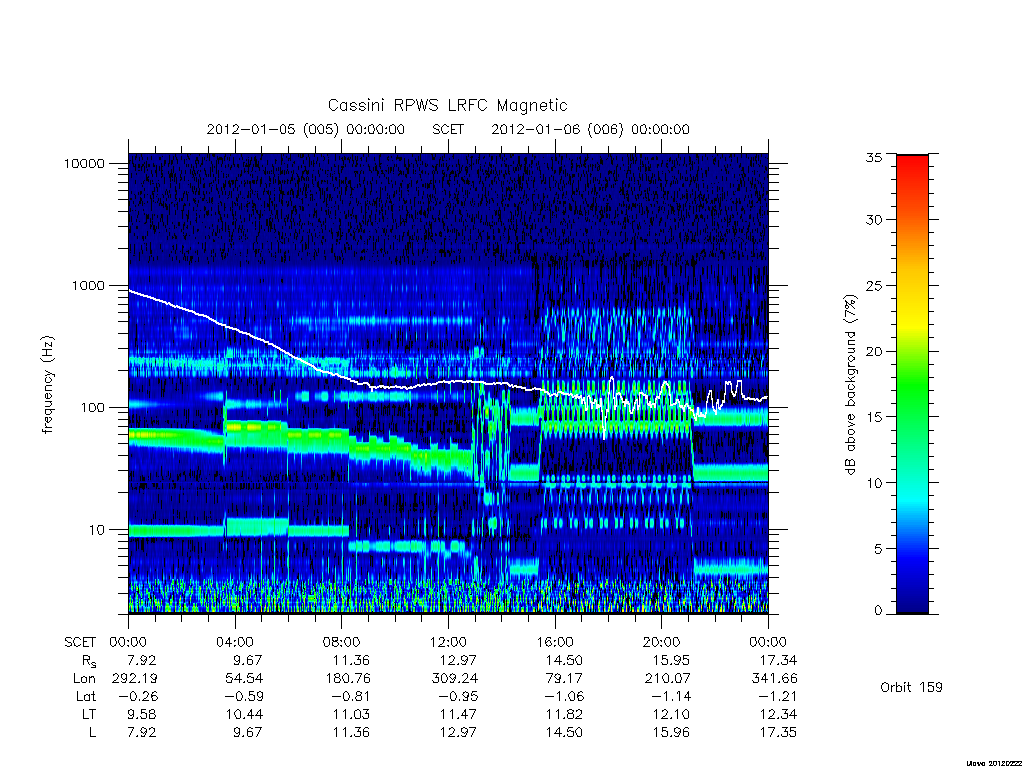Click the 'SCET' row label below the plot

[80, 642]
